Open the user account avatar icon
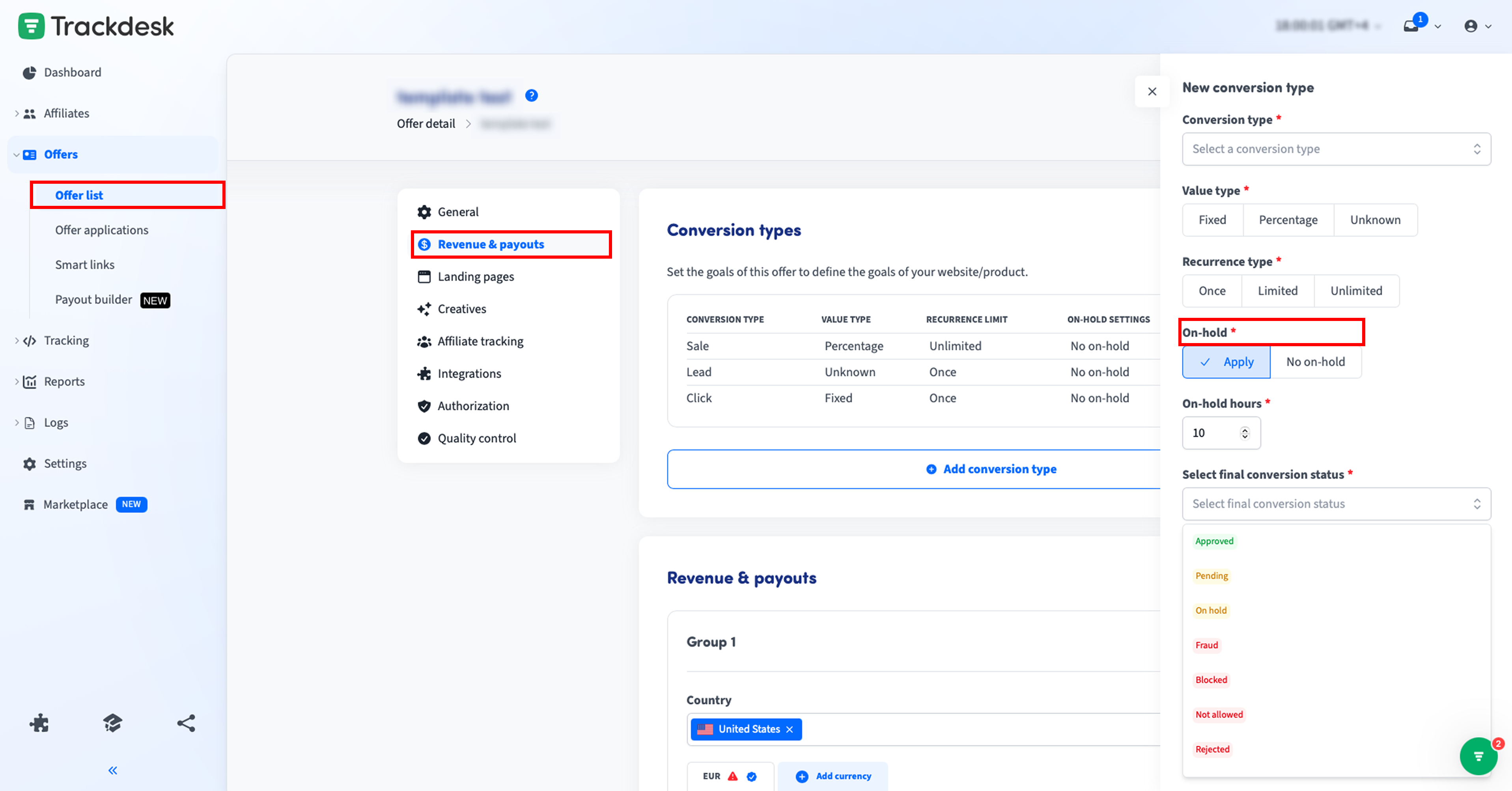This screenshot has height=791, width=1512. (1471, 26)
